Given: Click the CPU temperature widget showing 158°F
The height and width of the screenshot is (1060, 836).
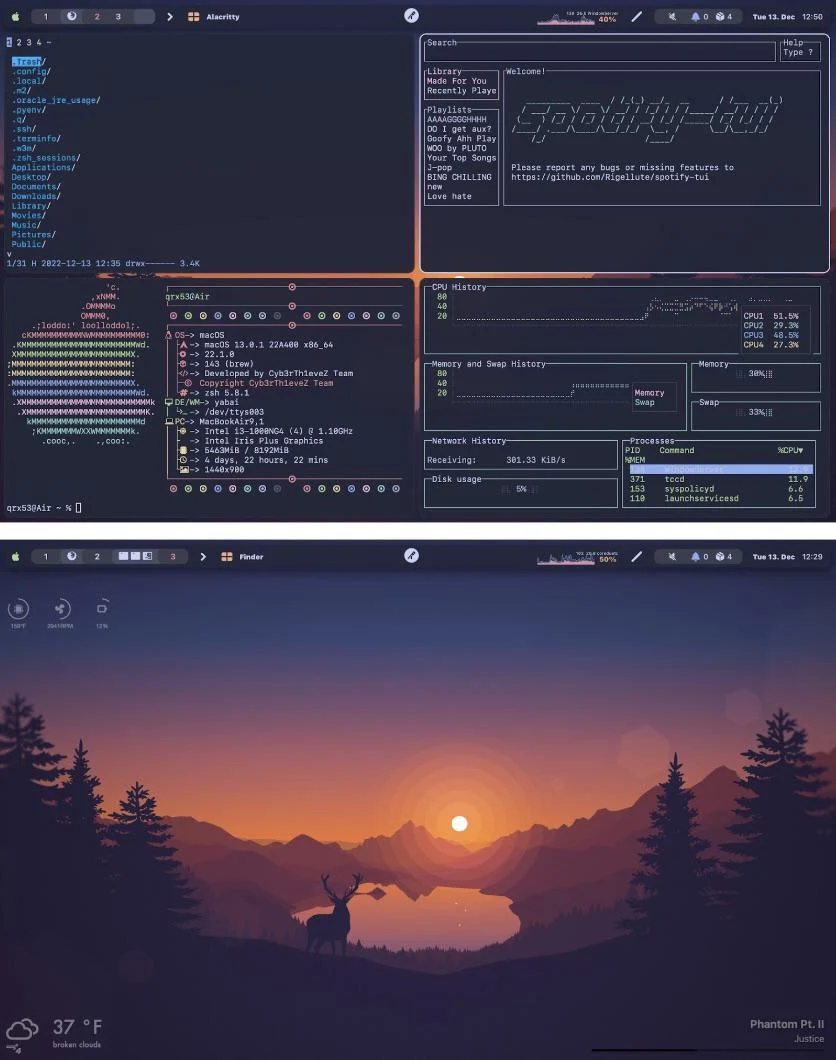Looking at the screenshot, I should (x=19, y=609).
